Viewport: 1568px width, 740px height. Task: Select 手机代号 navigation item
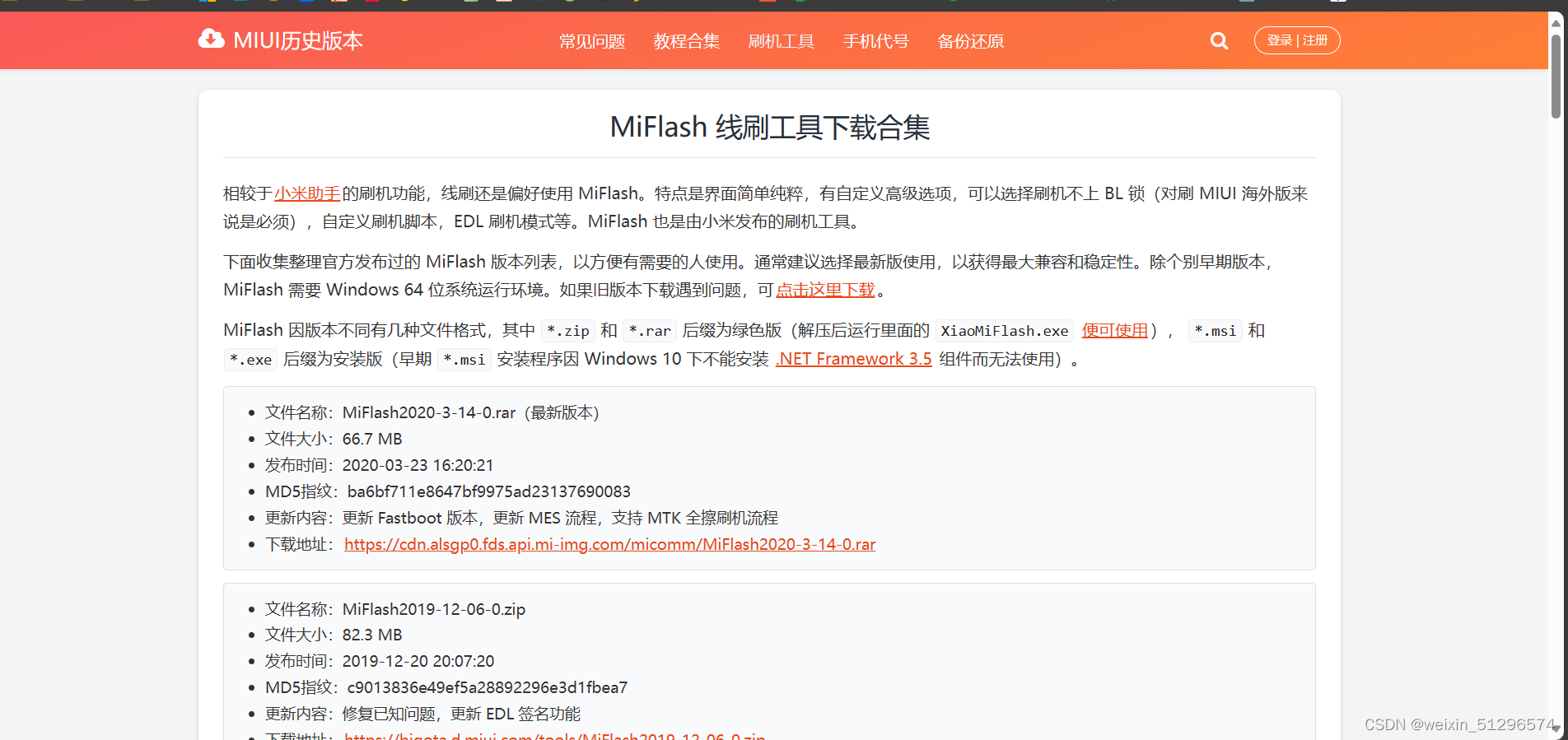pos(876,41)
